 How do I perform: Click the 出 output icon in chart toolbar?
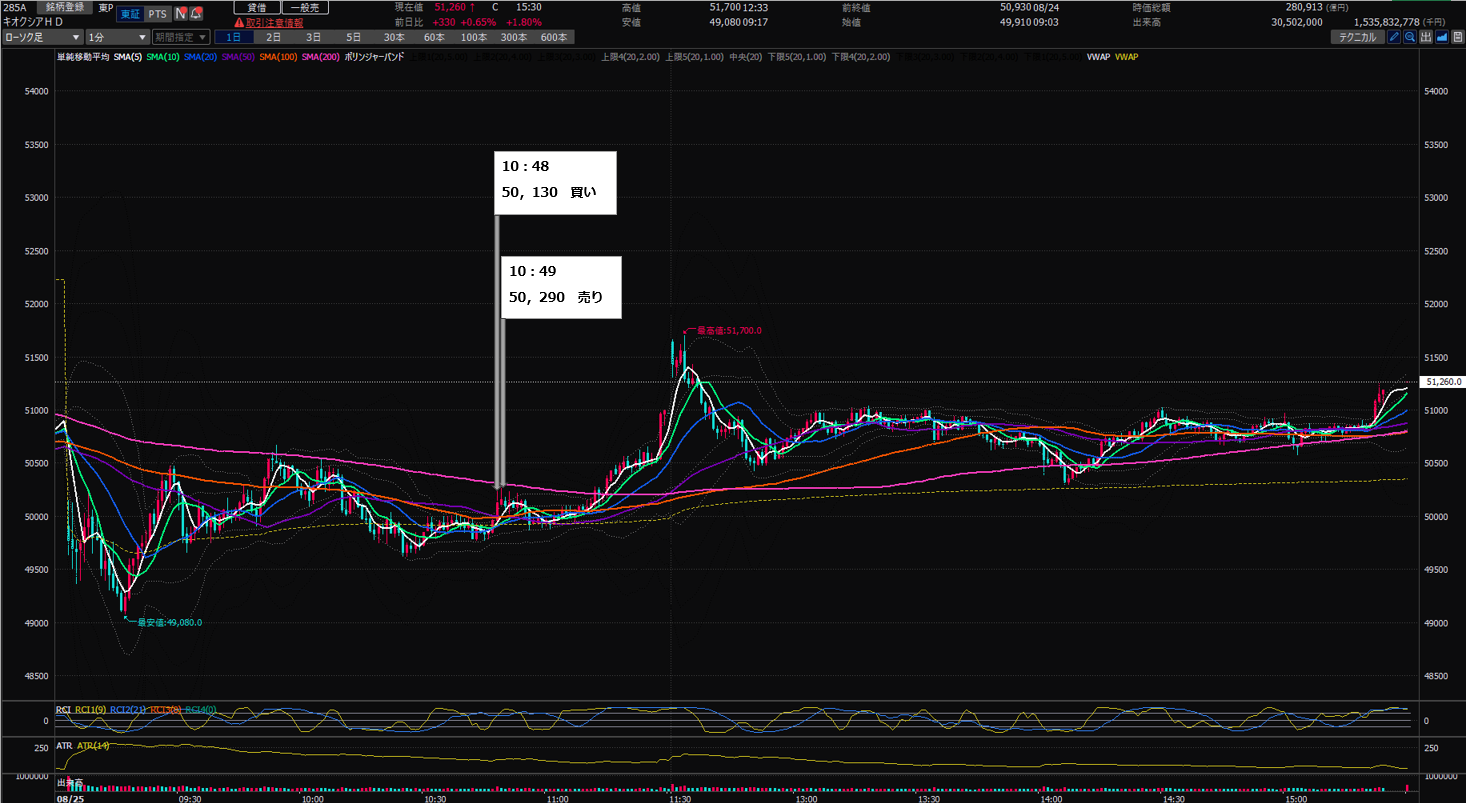pyautogui.click(x=1426, y=37)
